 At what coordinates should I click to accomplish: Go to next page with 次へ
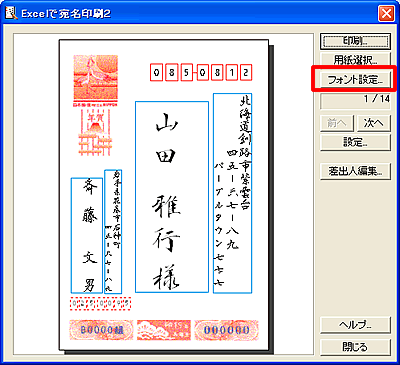tap(374, 123)
